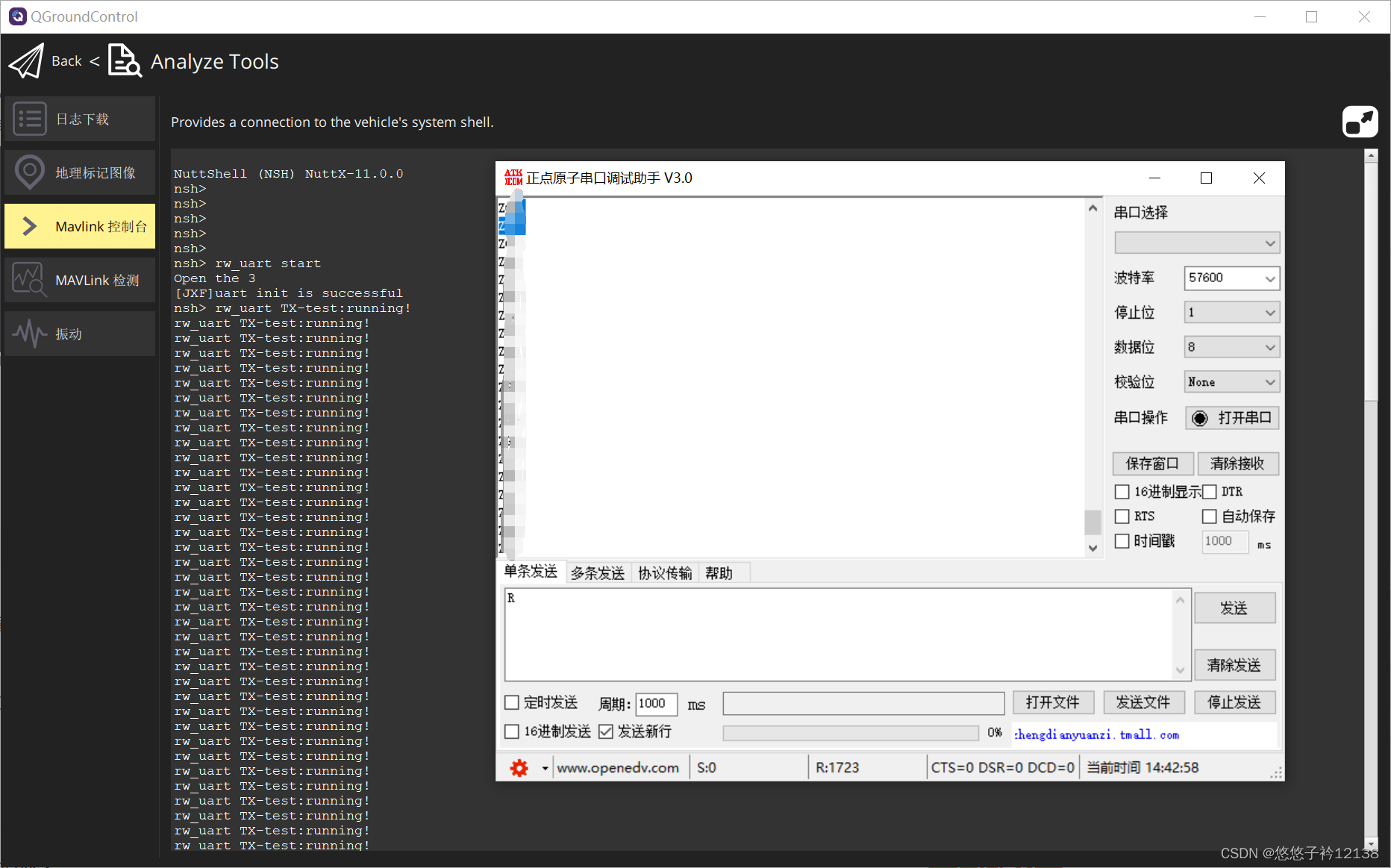The height and width of the screenshot is (868, 1391).
Task: Pop out the console with the arrow icon
Action: [x=1360, y=122]
